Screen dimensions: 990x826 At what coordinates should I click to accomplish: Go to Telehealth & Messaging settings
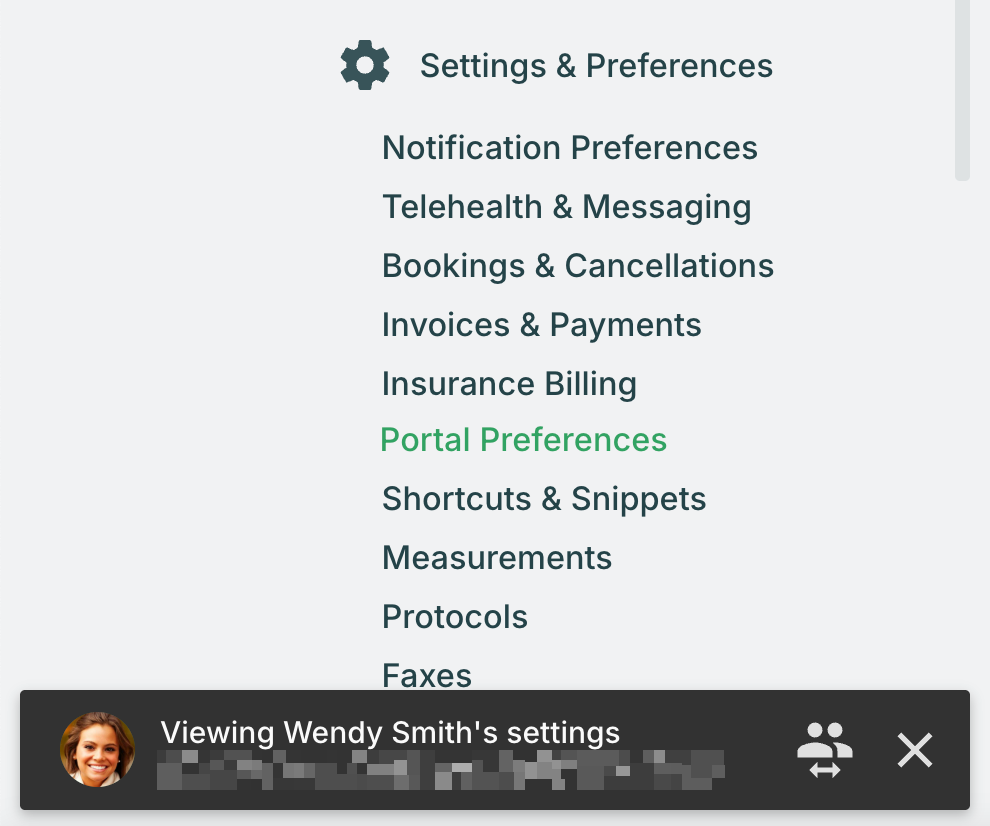(x=567, y=207)
